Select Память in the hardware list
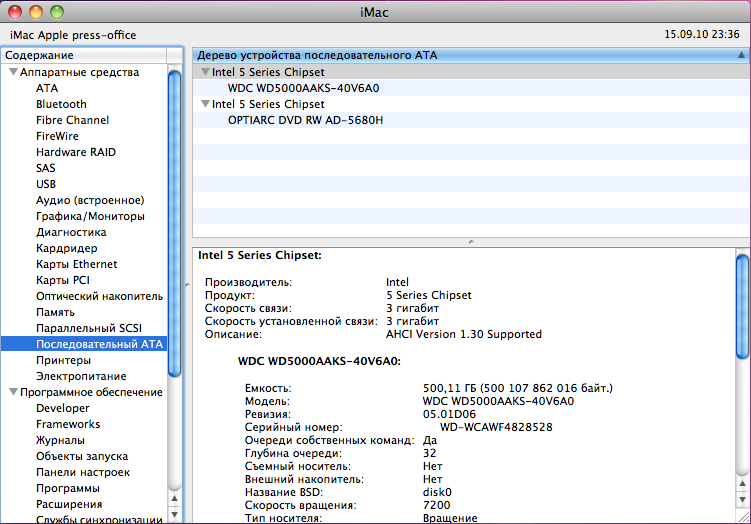The image size is (751, 524). click(x=55, y=312)
